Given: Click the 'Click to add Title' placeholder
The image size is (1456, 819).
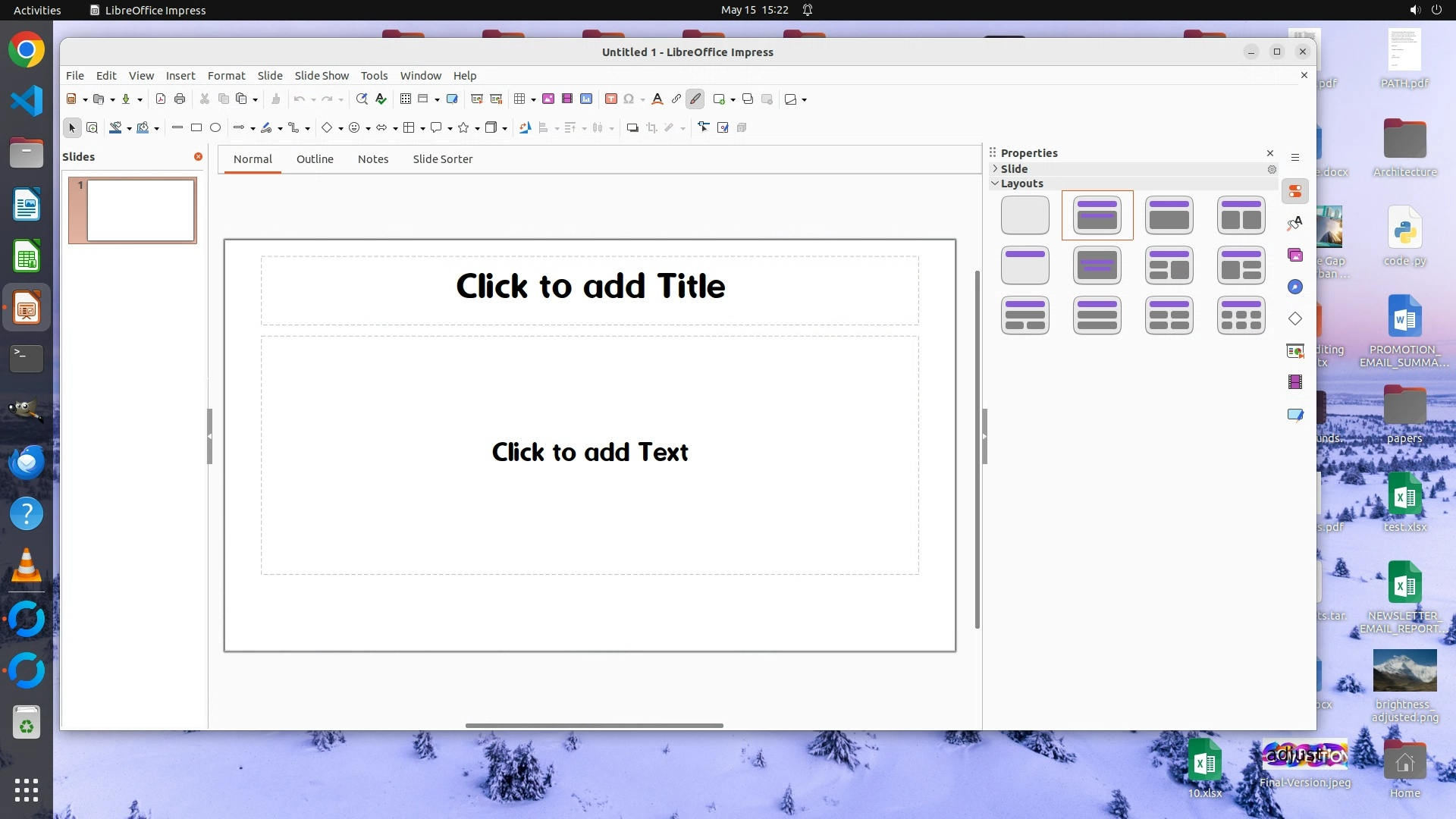Looking at the screenshot, I should point(590,287).
